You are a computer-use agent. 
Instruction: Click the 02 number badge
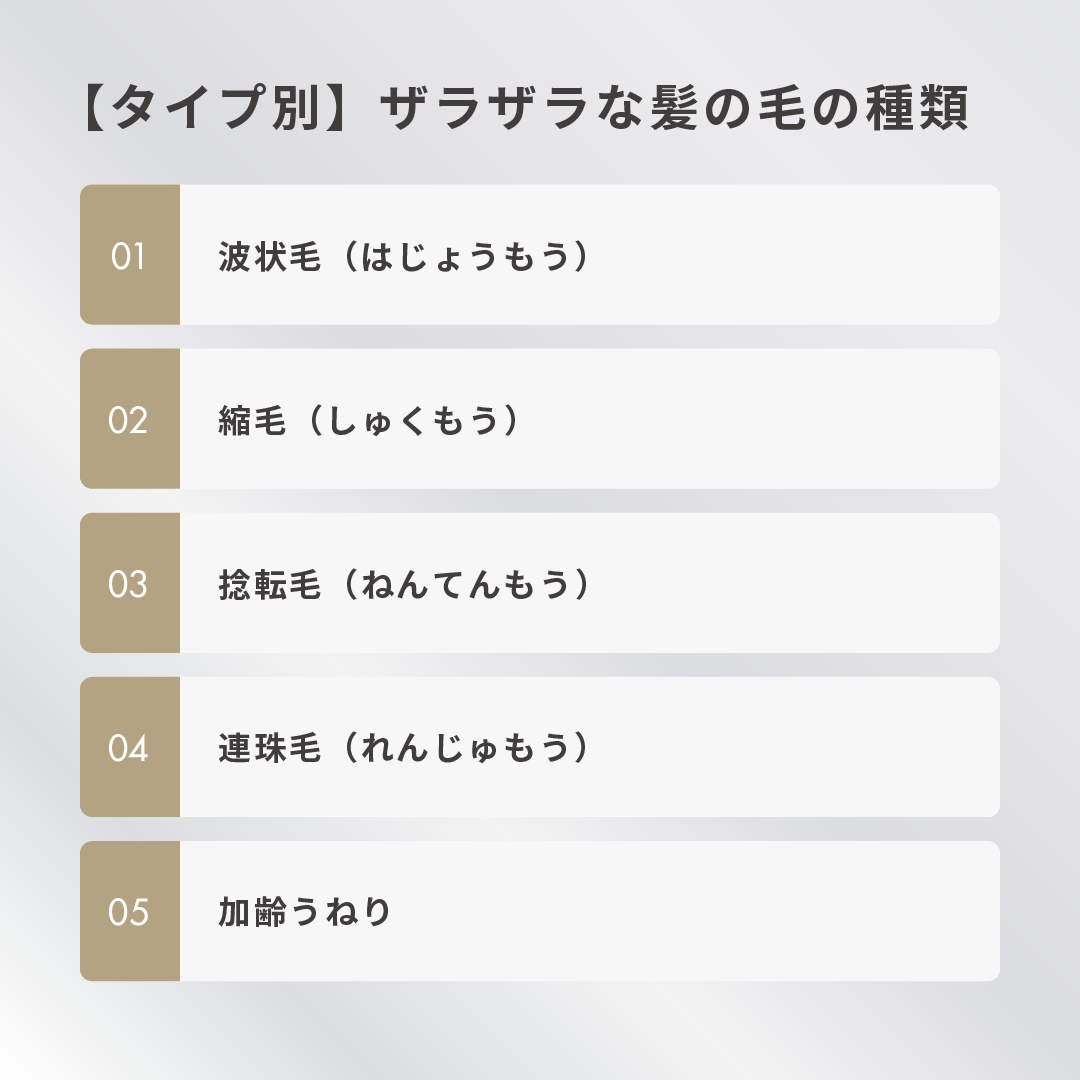pos(129,419)
